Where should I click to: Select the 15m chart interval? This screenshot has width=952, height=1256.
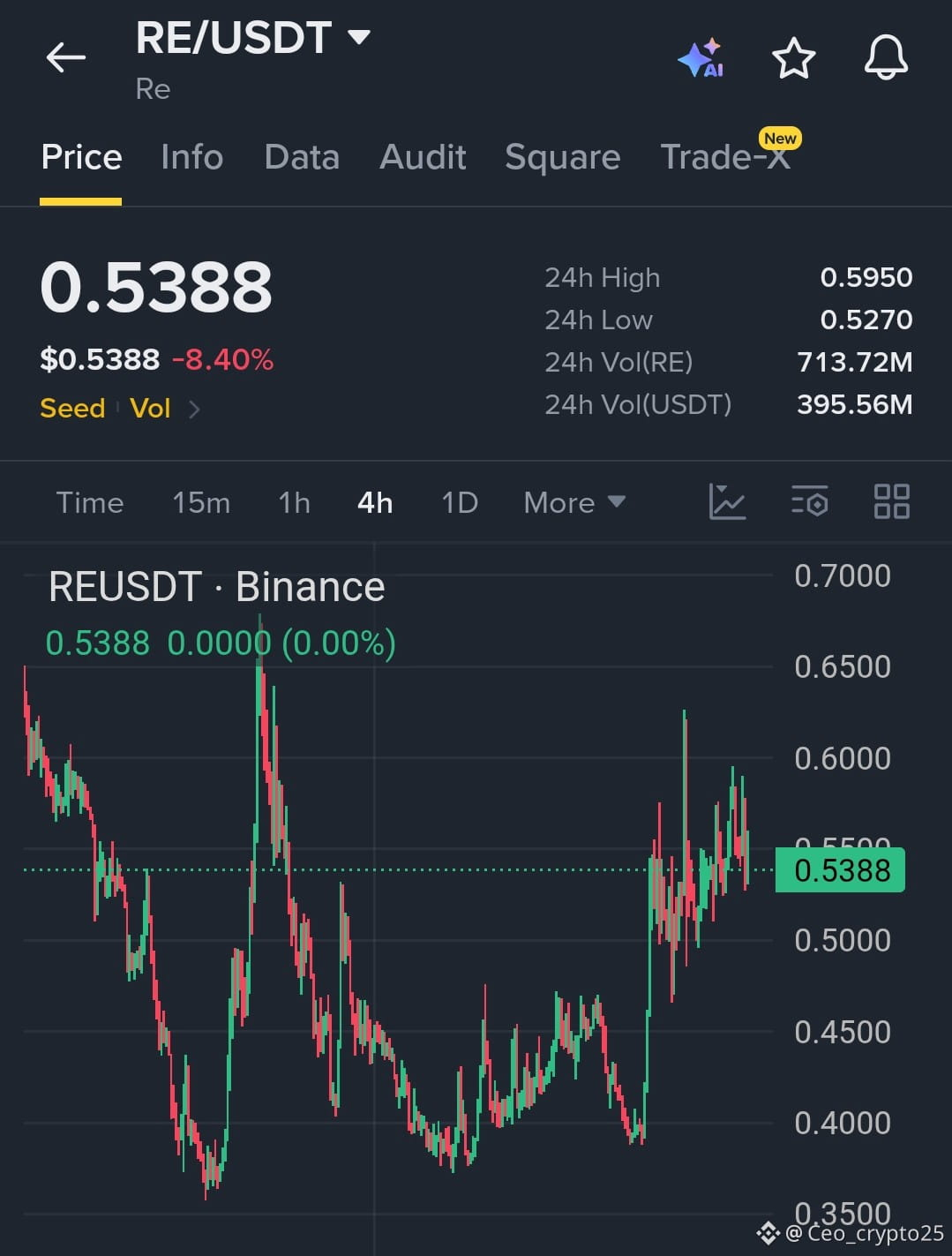[x=201, y=502]
